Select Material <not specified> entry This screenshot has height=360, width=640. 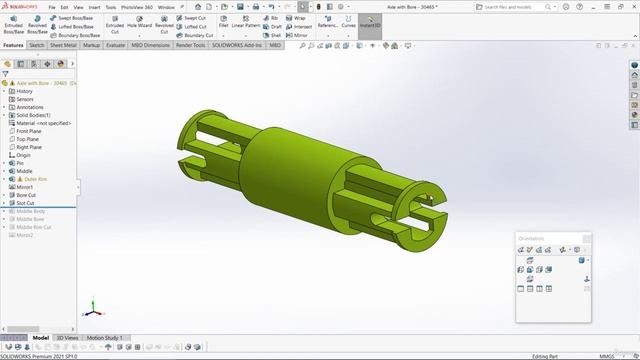(40, 123)
